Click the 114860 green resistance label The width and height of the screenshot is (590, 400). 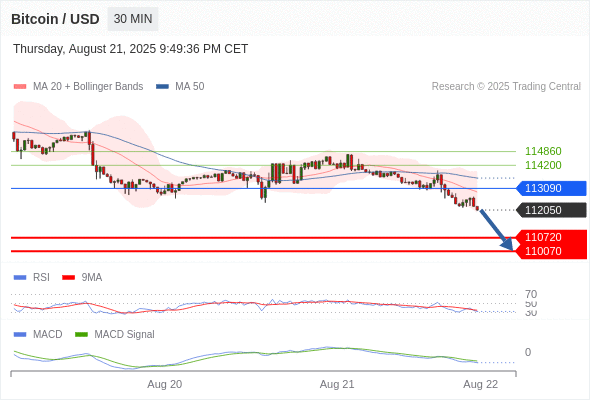tap(543, 151)
